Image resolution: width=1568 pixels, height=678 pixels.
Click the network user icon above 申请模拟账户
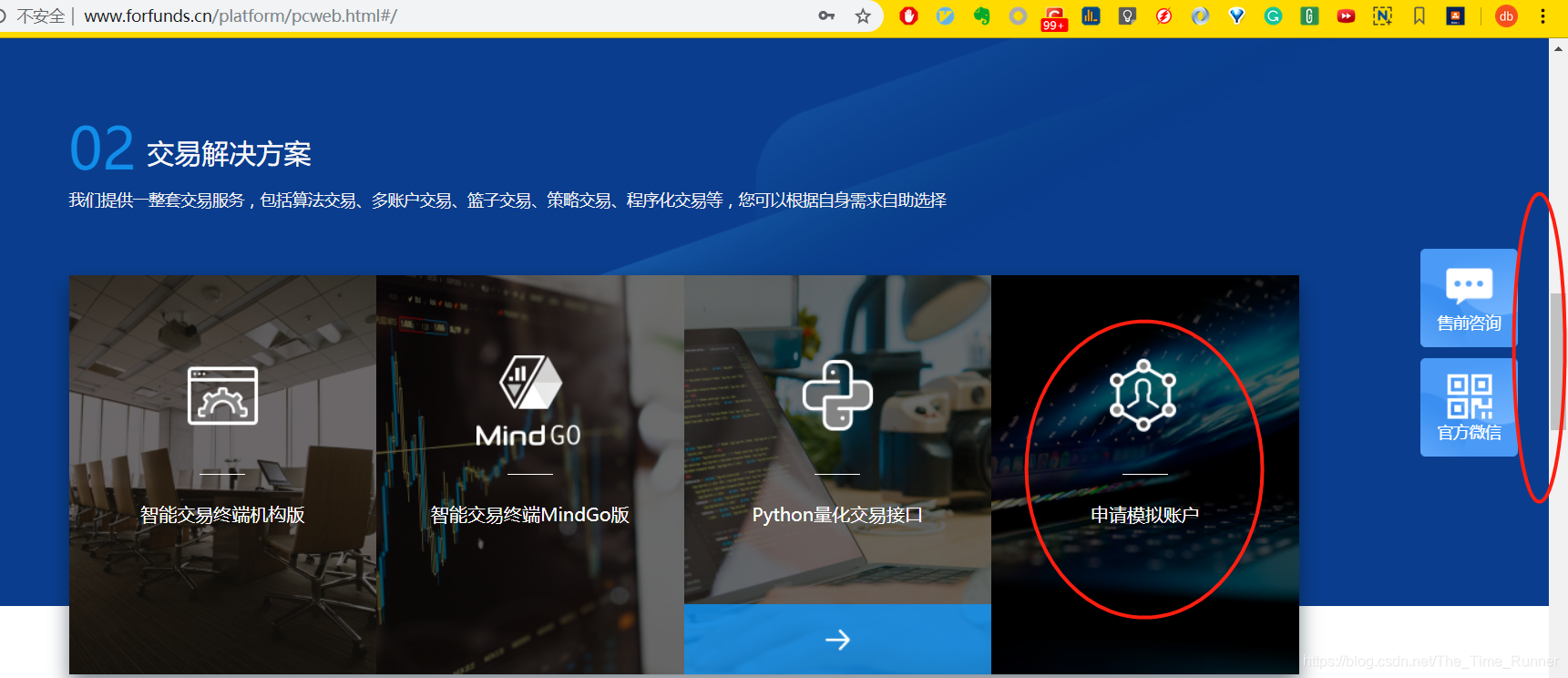coord(1143,395)
